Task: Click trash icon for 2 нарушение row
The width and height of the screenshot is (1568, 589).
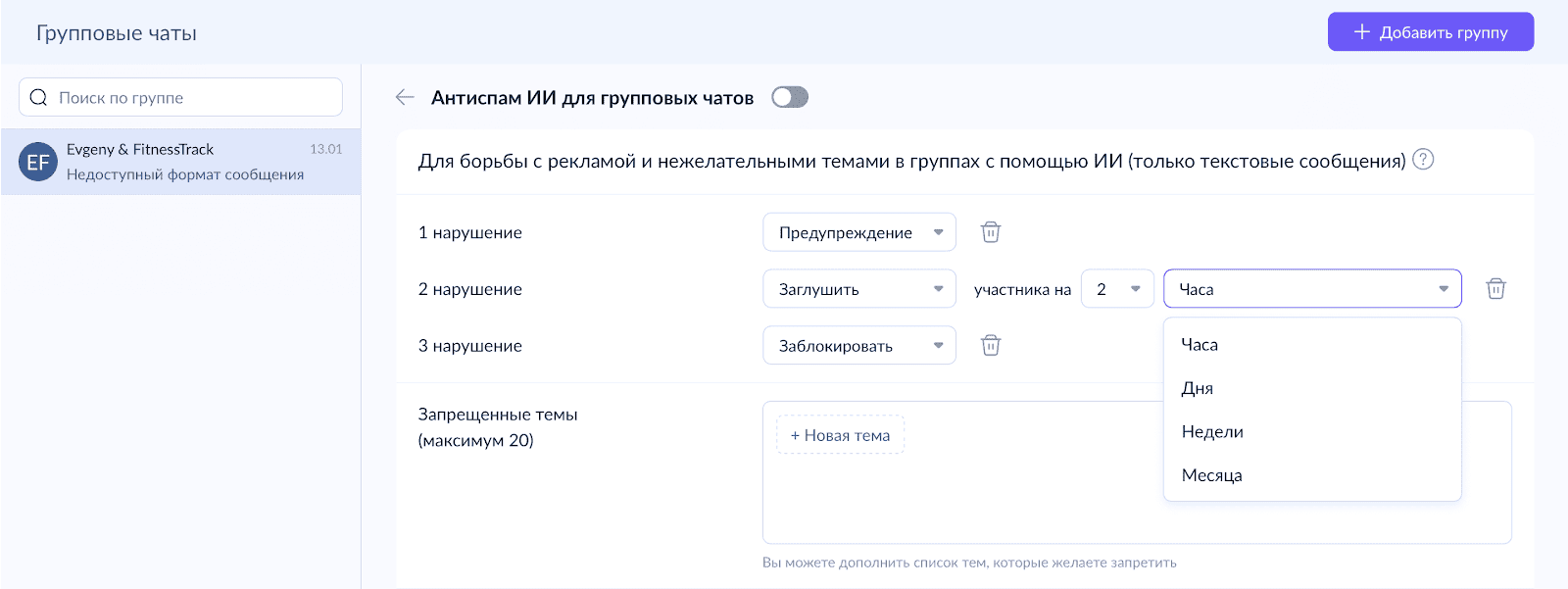Action: tap(1495, 289)
